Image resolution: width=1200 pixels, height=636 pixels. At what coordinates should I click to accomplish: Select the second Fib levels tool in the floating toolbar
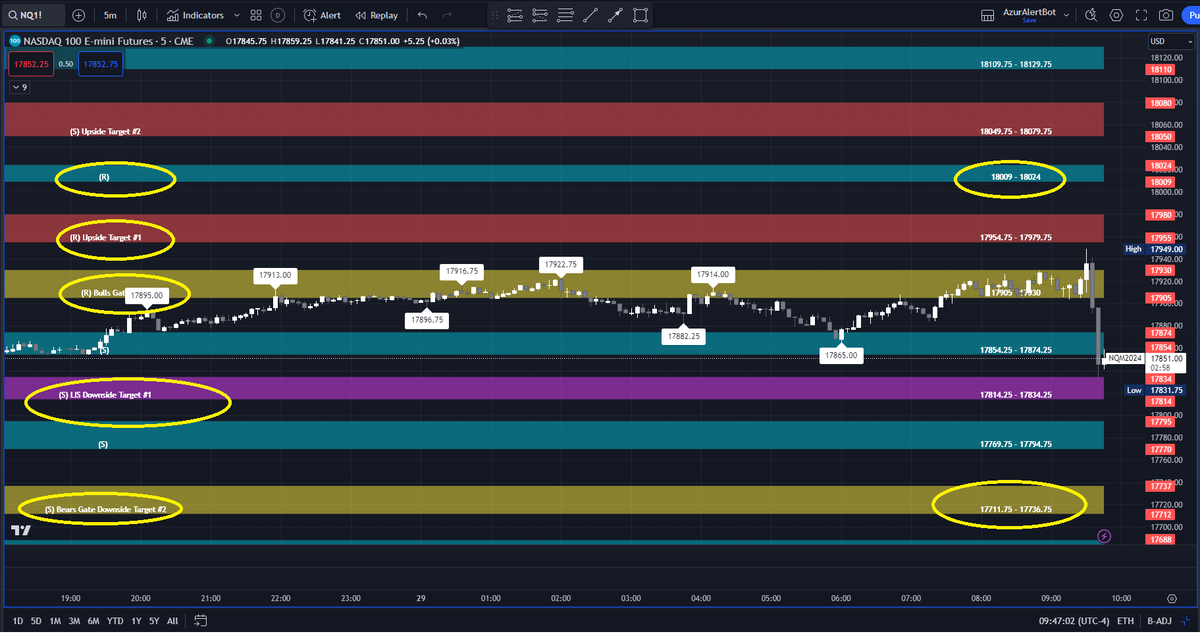[x=540, y=15]
